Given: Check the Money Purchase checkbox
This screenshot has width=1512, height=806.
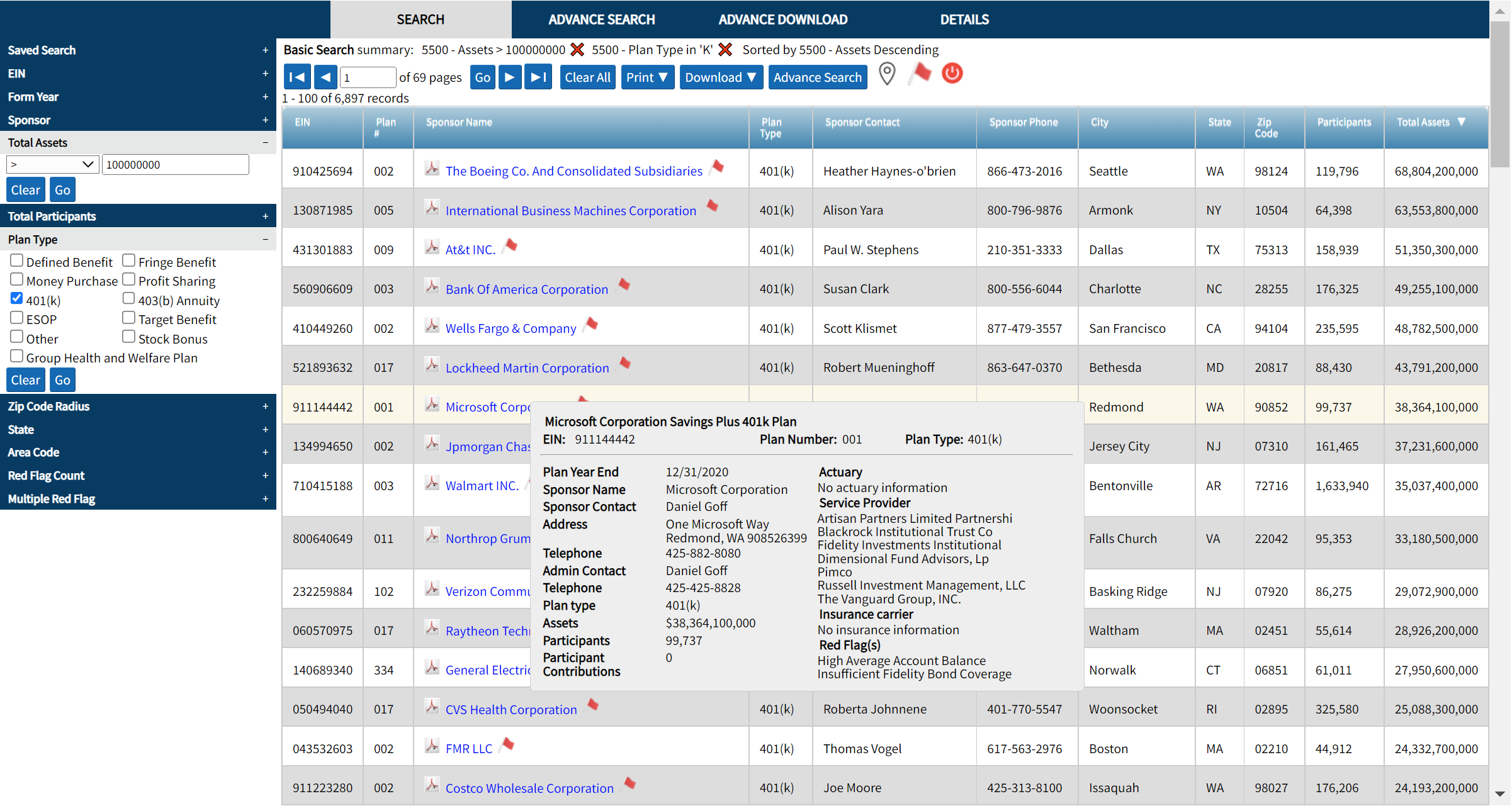Looking at the screenshot, I should (x=17, y=279).
